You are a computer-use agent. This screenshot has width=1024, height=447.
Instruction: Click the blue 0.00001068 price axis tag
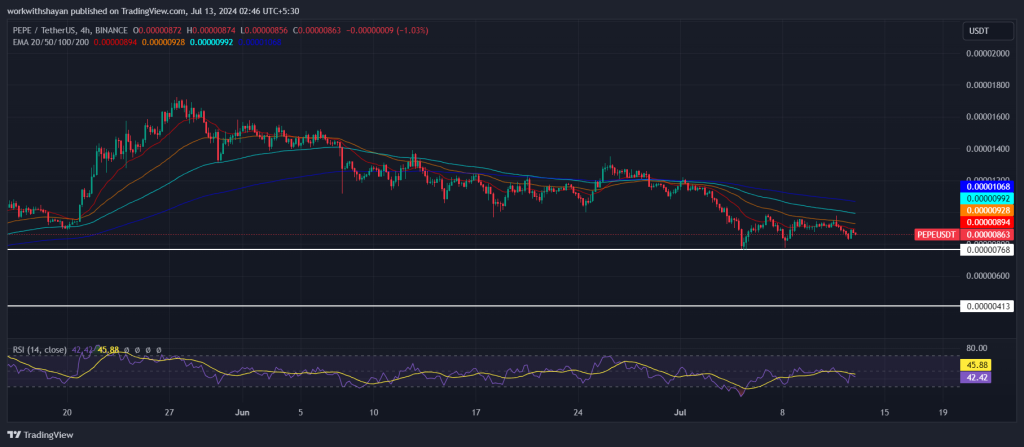click(986, 187)
